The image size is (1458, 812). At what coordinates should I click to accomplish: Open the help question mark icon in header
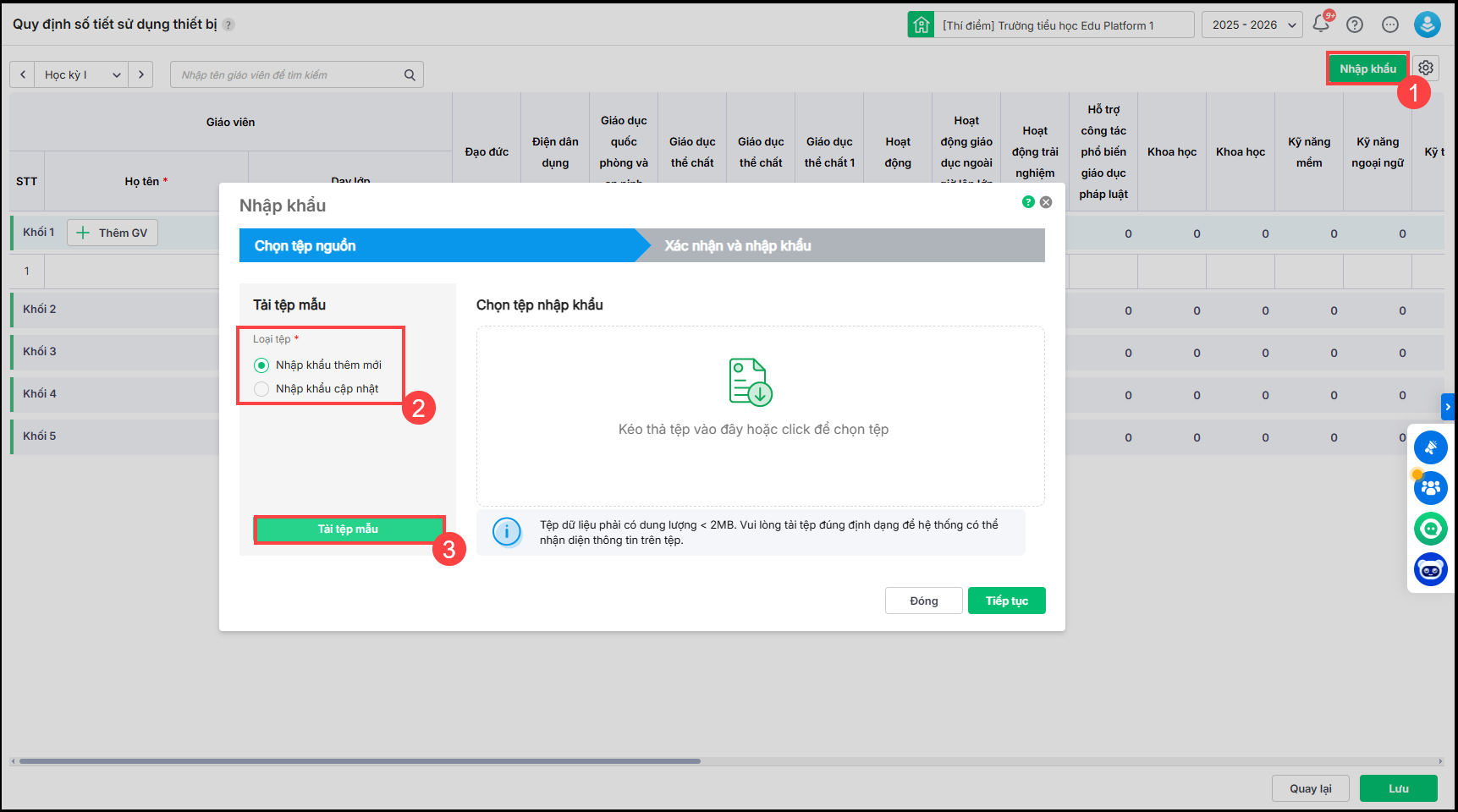pos(1355,25)
